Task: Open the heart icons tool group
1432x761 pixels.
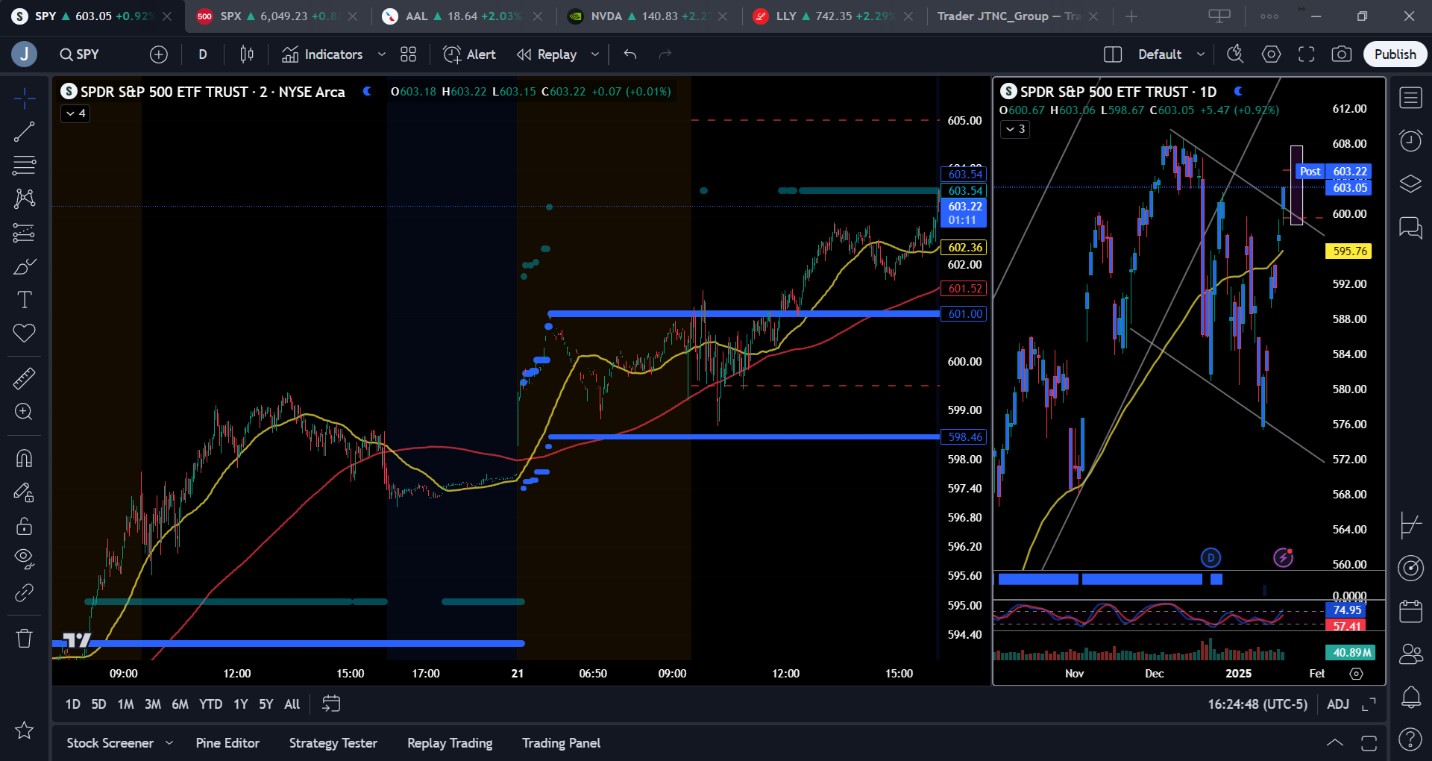Action: click(x=25, y=334)
